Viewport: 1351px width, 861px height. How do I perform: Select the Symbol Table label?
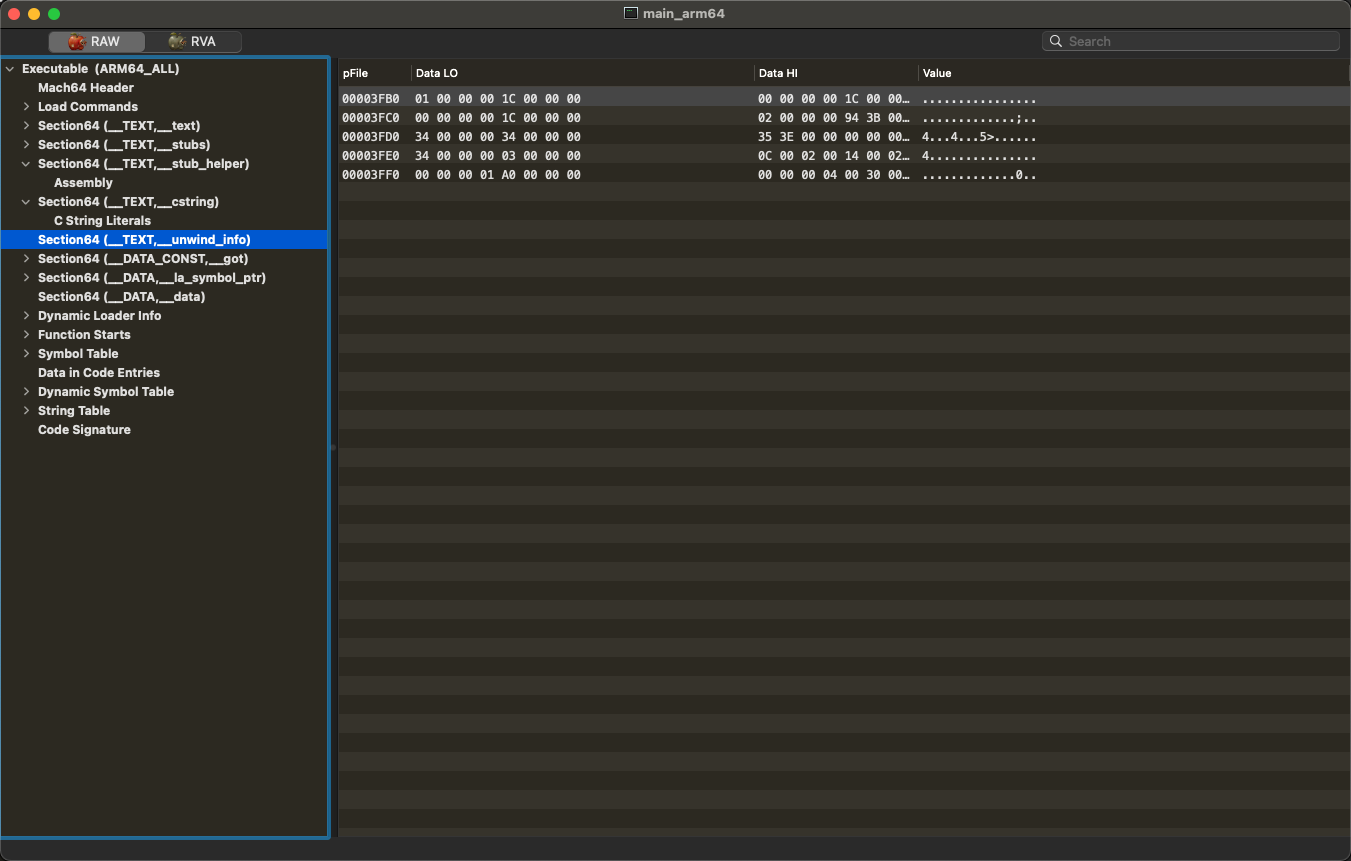(x=78, y=354)
